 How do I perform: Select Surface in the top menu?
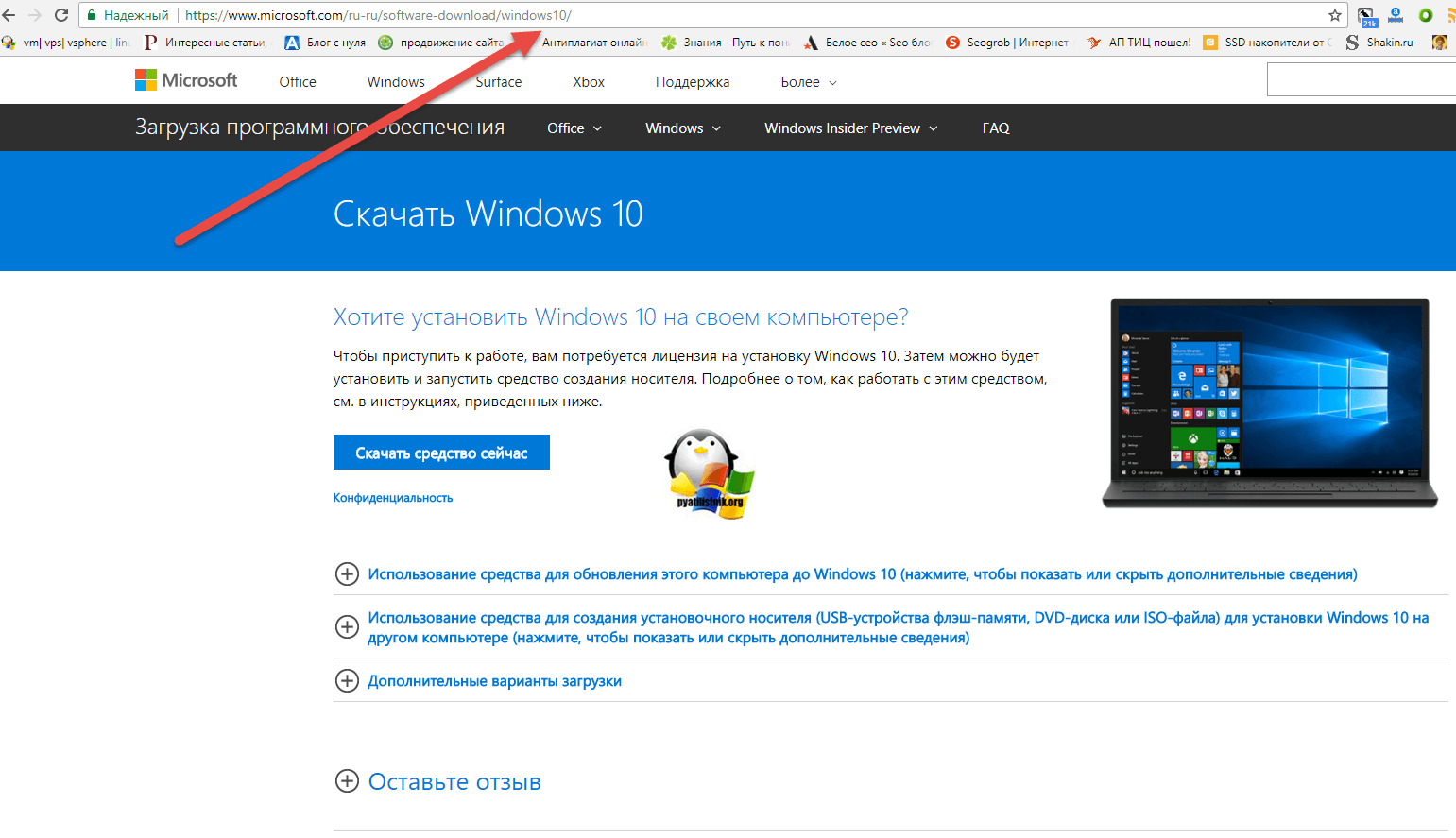click(498, 82)
